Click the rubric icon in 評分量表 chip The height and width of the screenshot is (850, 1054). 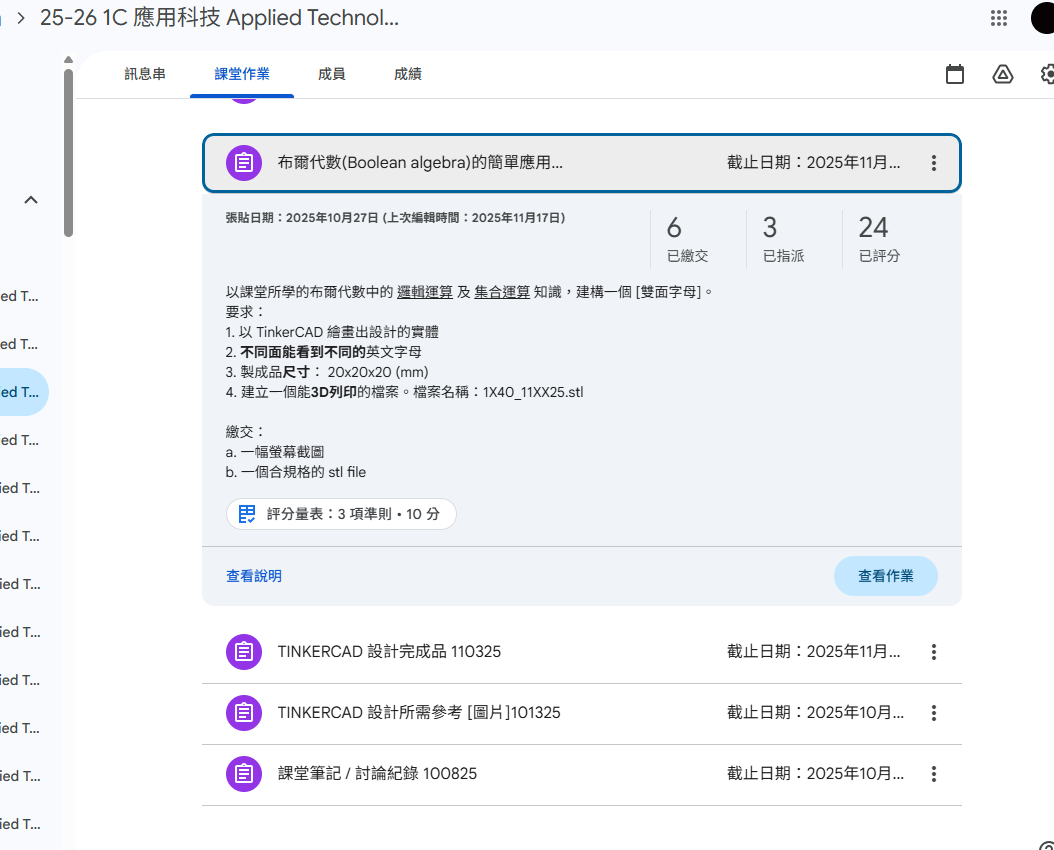[x=247, y=514]
